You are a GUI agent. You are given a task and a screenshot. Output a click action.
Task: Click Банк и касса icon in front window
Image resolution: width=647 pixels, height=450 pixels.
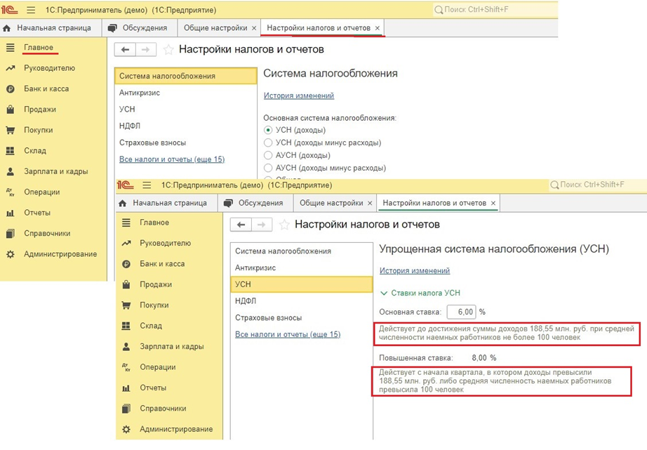[126, 264]
